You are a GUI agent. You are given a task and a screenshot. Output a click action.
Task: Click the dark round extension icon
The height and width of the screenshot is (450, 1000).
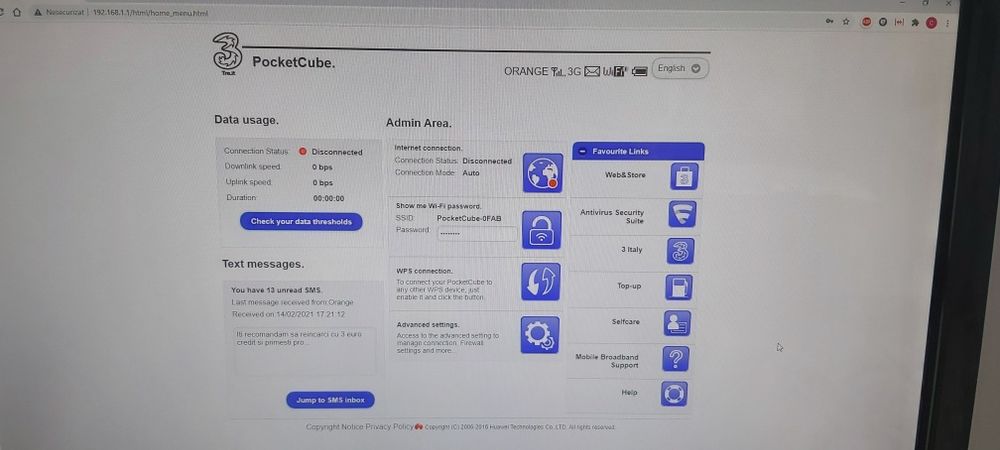(x=883, y=22)
